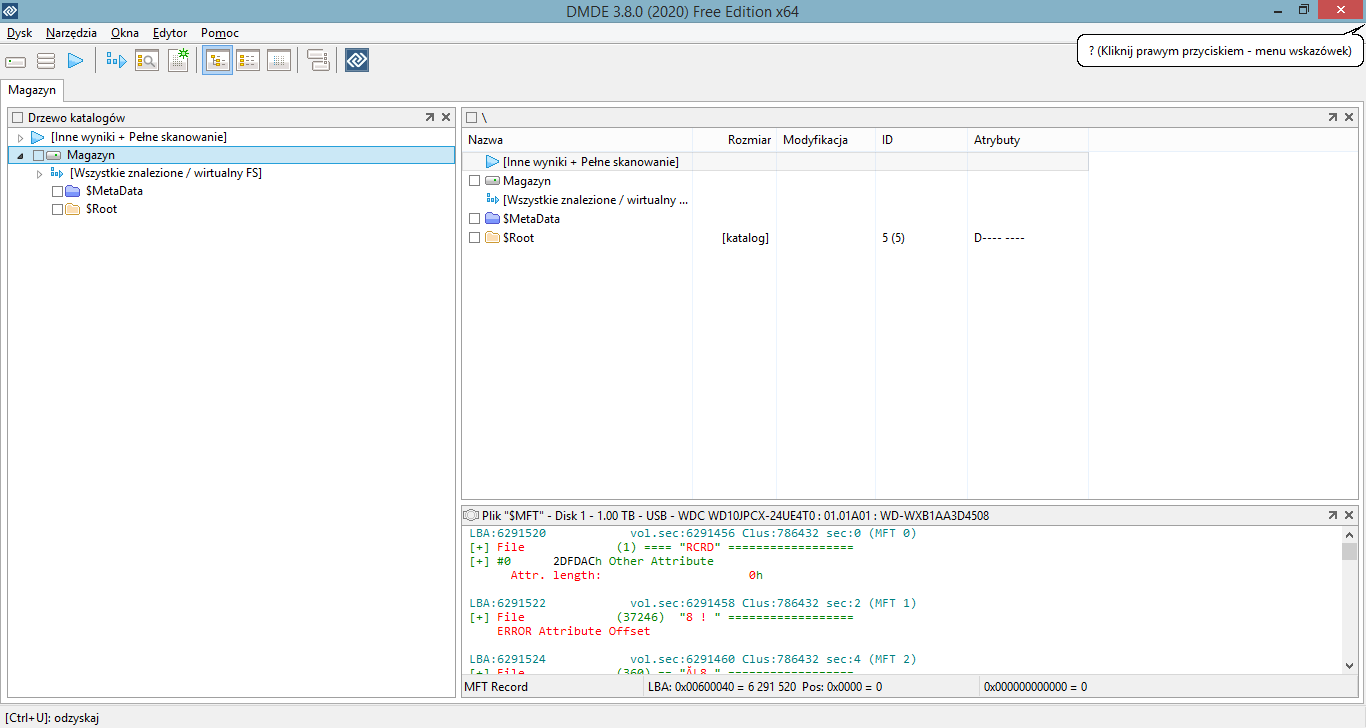This screenshot has height=728, width=1366.
Task: Check the Magazyn checkbox in the tree
Action: [x=38, y=156]
